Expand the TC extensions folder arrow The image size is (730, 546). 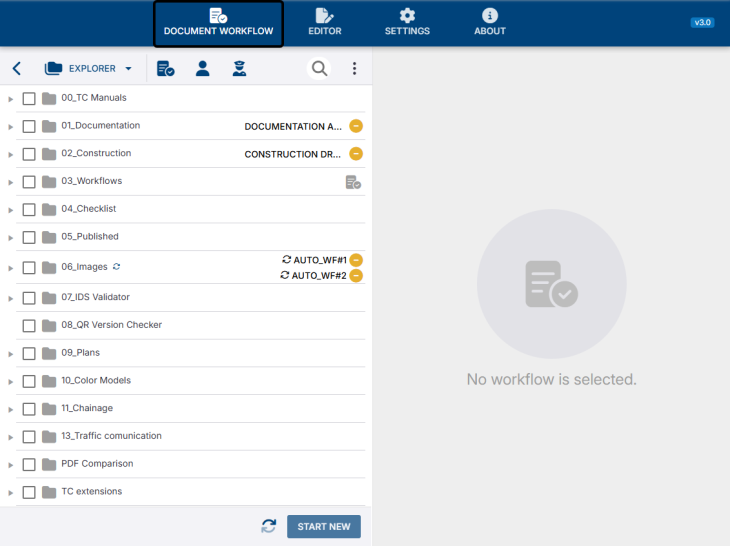(x=10, y=493)
